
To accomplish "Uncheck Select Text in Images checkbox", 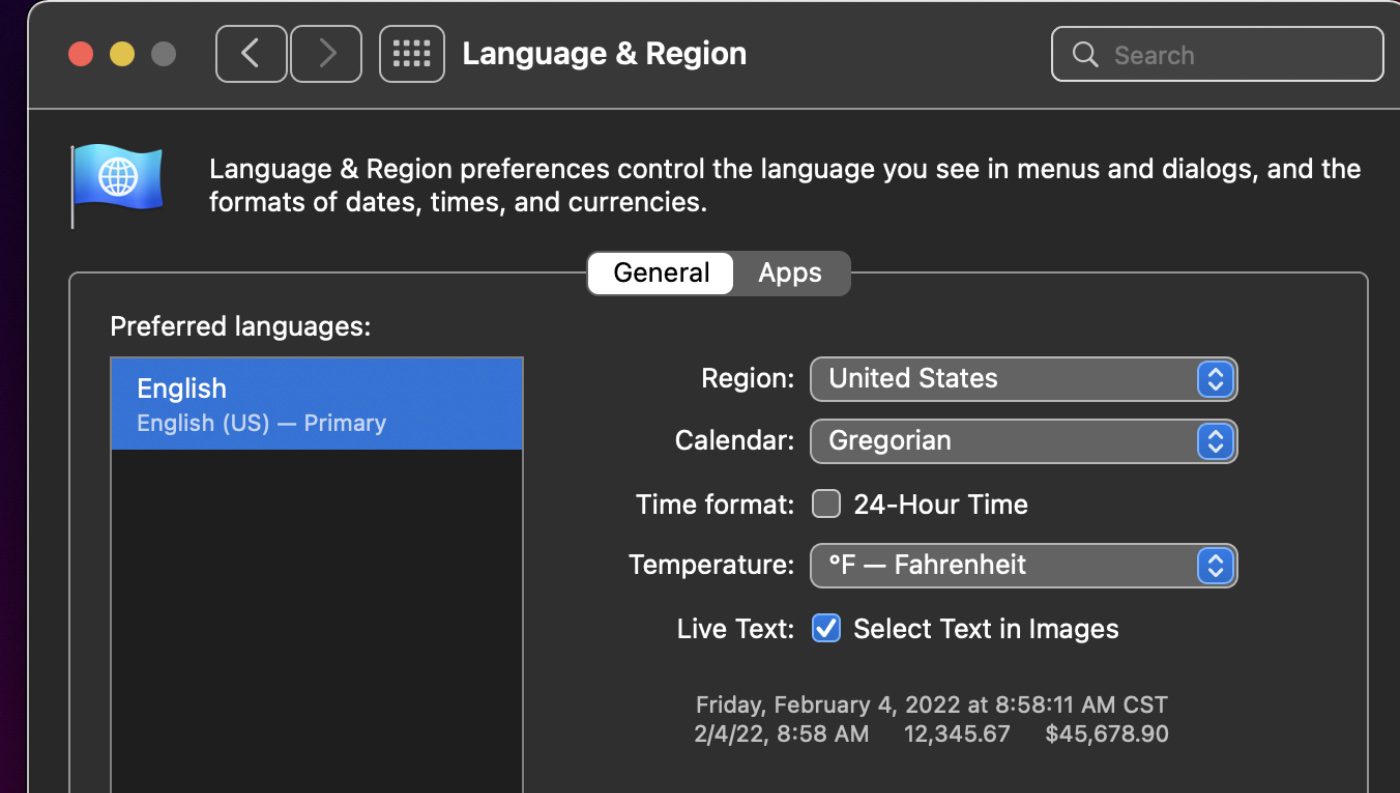I will [x=826, y=629].
